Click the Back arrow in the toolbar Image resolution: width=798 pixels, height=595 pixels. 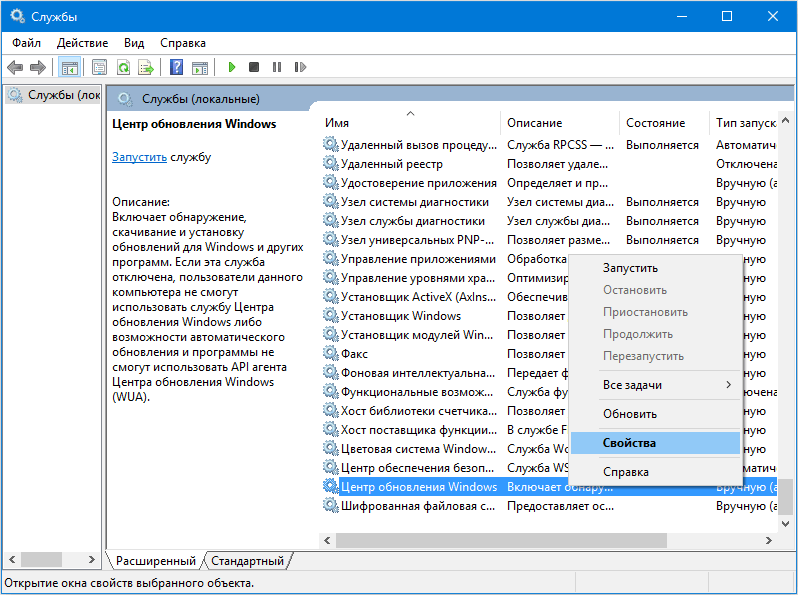pyautogui.click(x=15, y=68)
